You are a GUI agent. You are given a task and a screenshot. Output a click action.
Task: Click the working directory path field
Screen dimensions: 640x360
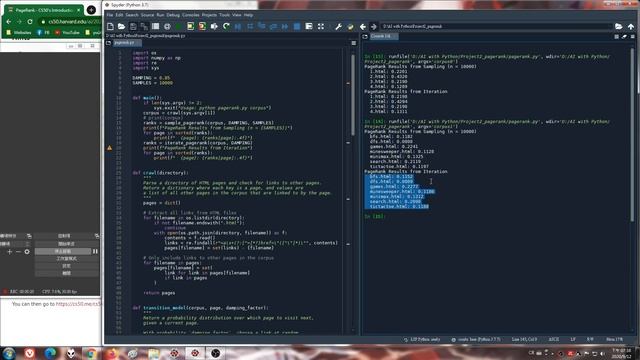click(496, 27)
